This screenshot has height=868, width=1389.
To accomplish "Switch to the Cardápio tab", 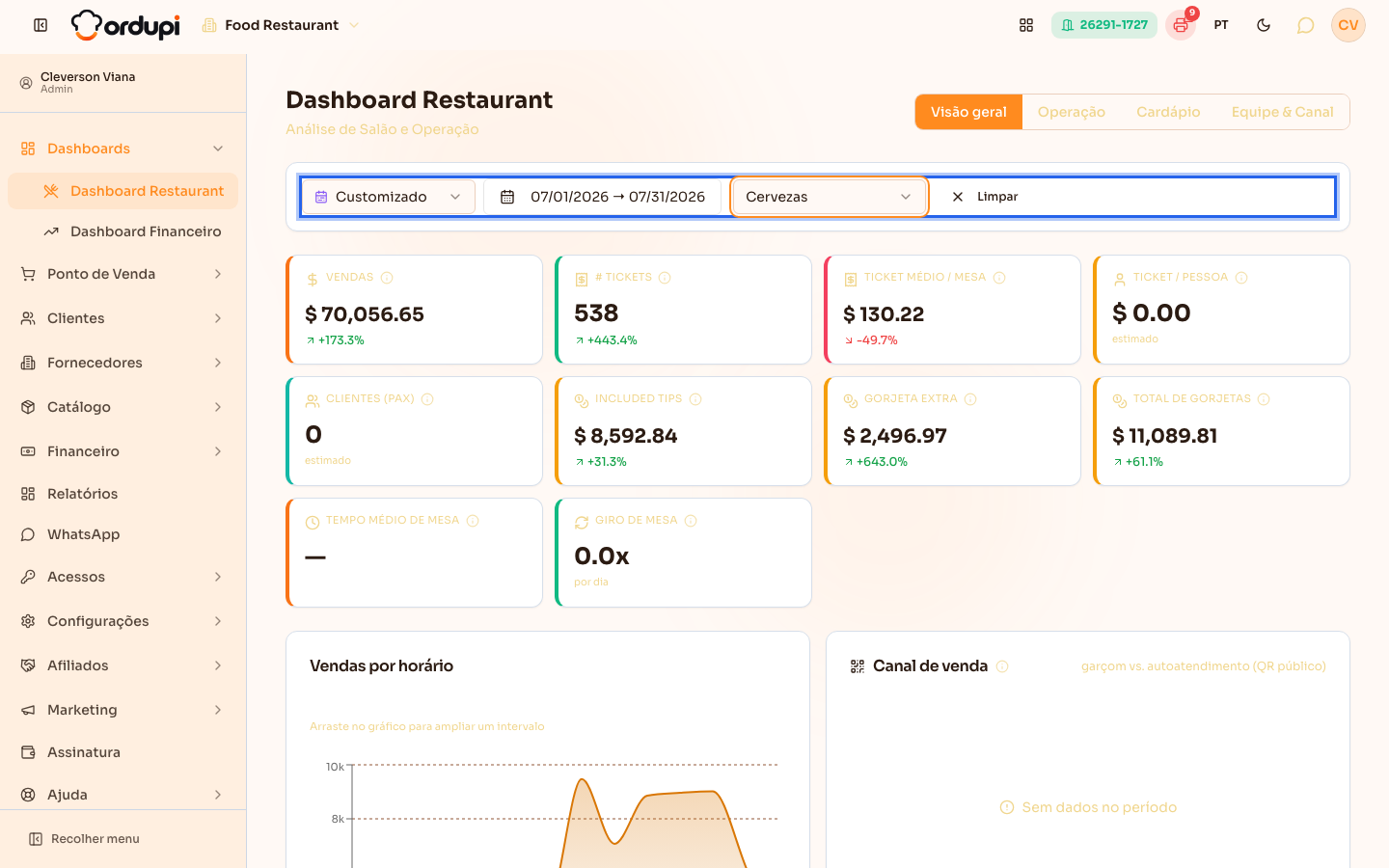I will pyautogui.click(x=1168, y=112).
